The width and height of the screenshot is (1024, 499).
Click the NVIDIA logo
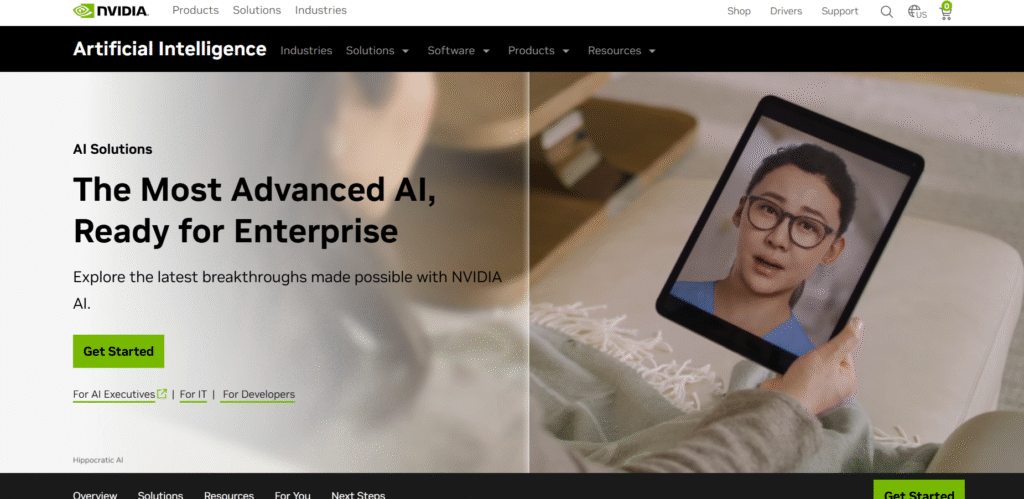110,10
